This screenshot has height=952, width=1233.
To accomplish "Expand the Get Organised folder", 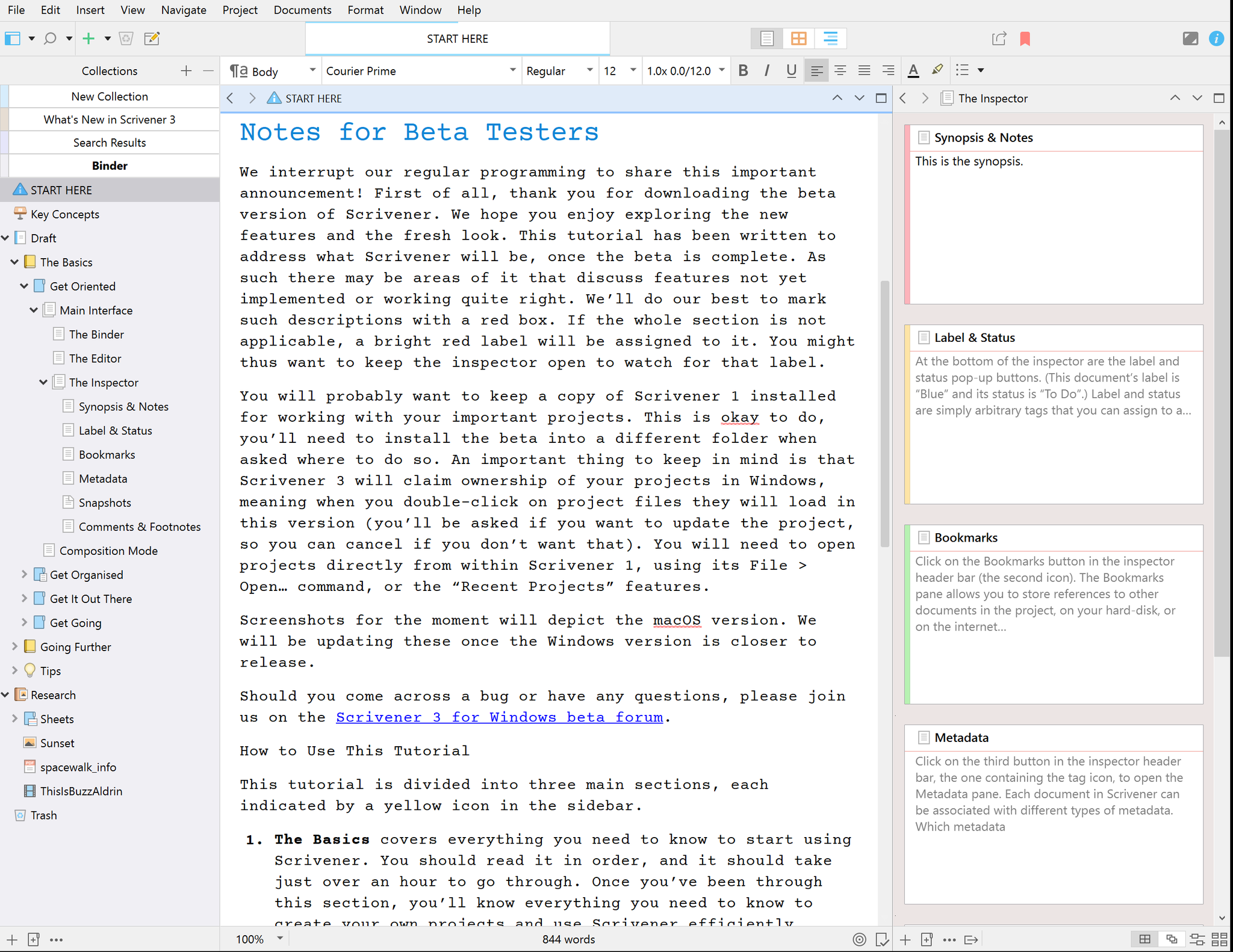I will [x=25, y=575].
